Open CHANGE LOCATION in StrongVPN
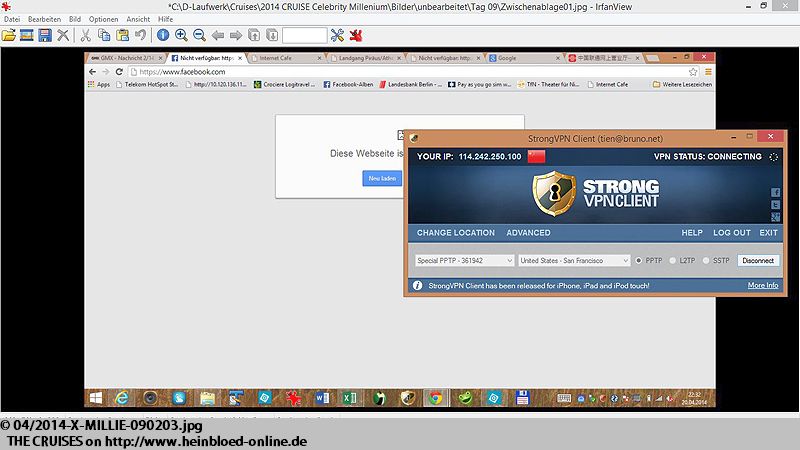The height and width of the screenshot is (450, 800). pos(456,233)
